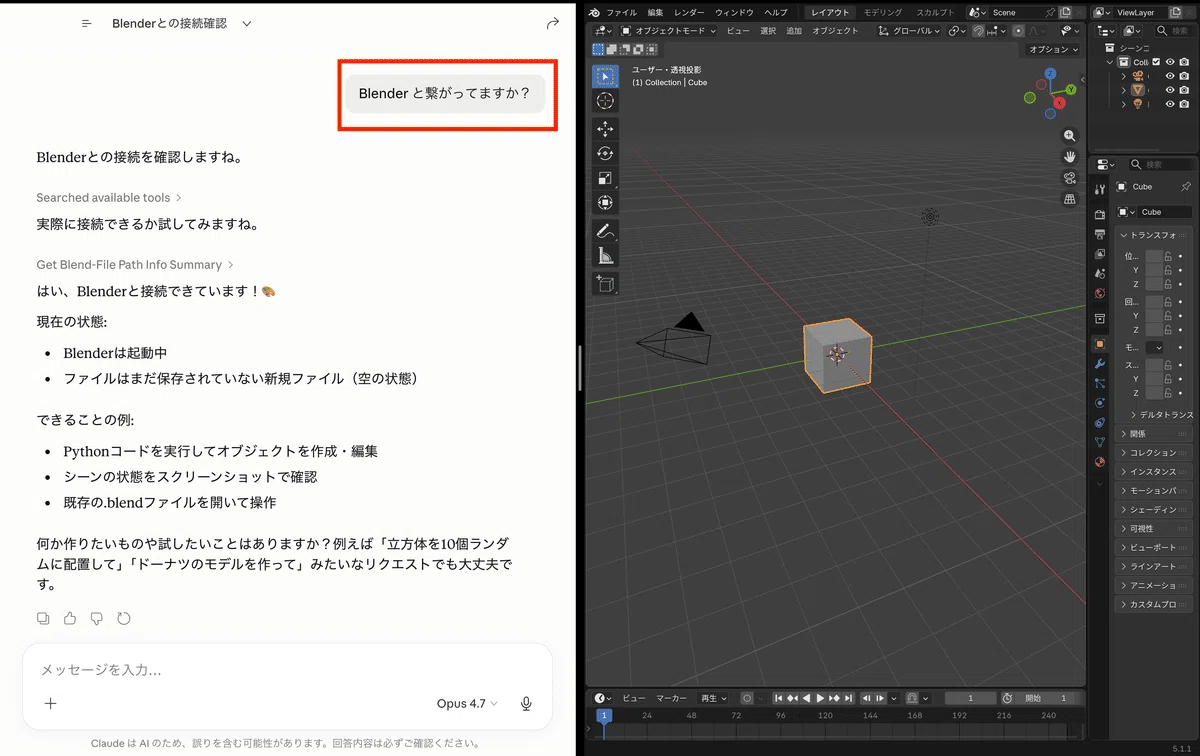The width and height of the screenshot is (1200, 756).
Task: Open the Tool properties tab icon
Action: click(1100, 189)
